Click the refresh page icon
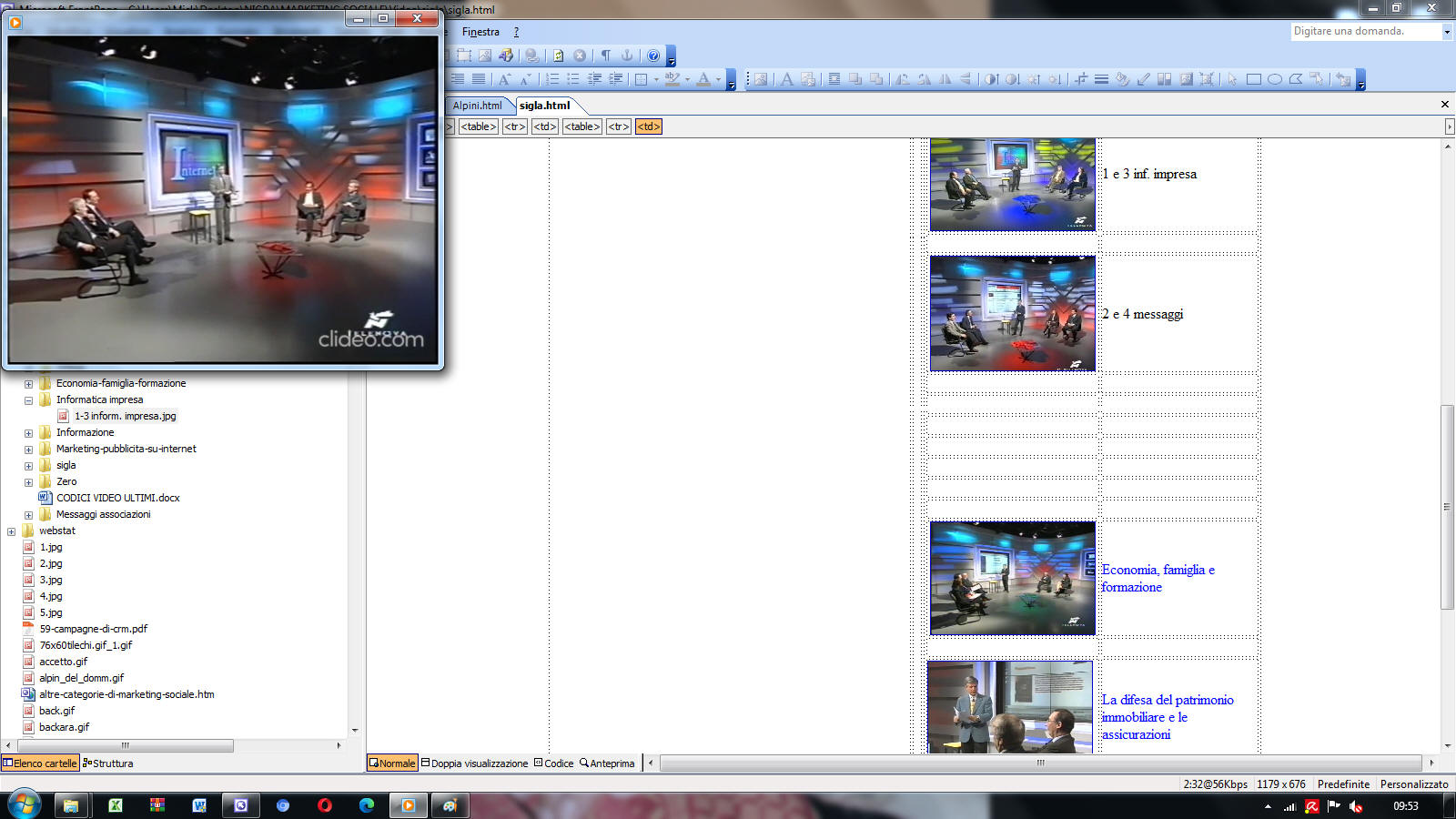This screenshot has height=819, width=1456. 558,56
